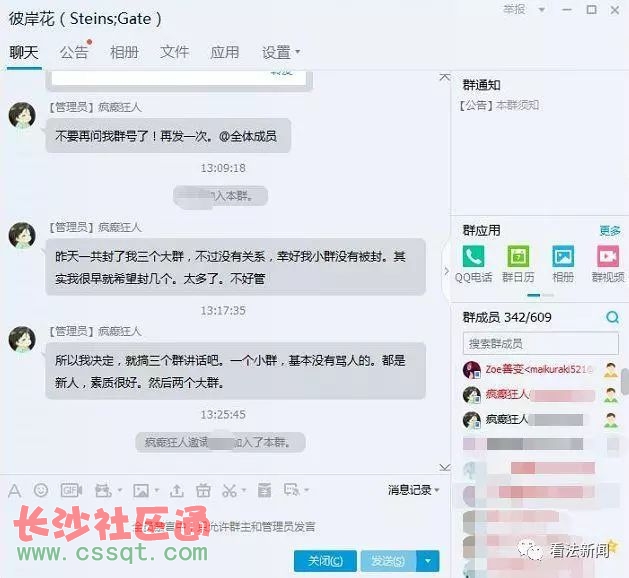
Task: Start the 群视频 group video app
Action: [608, 264]
